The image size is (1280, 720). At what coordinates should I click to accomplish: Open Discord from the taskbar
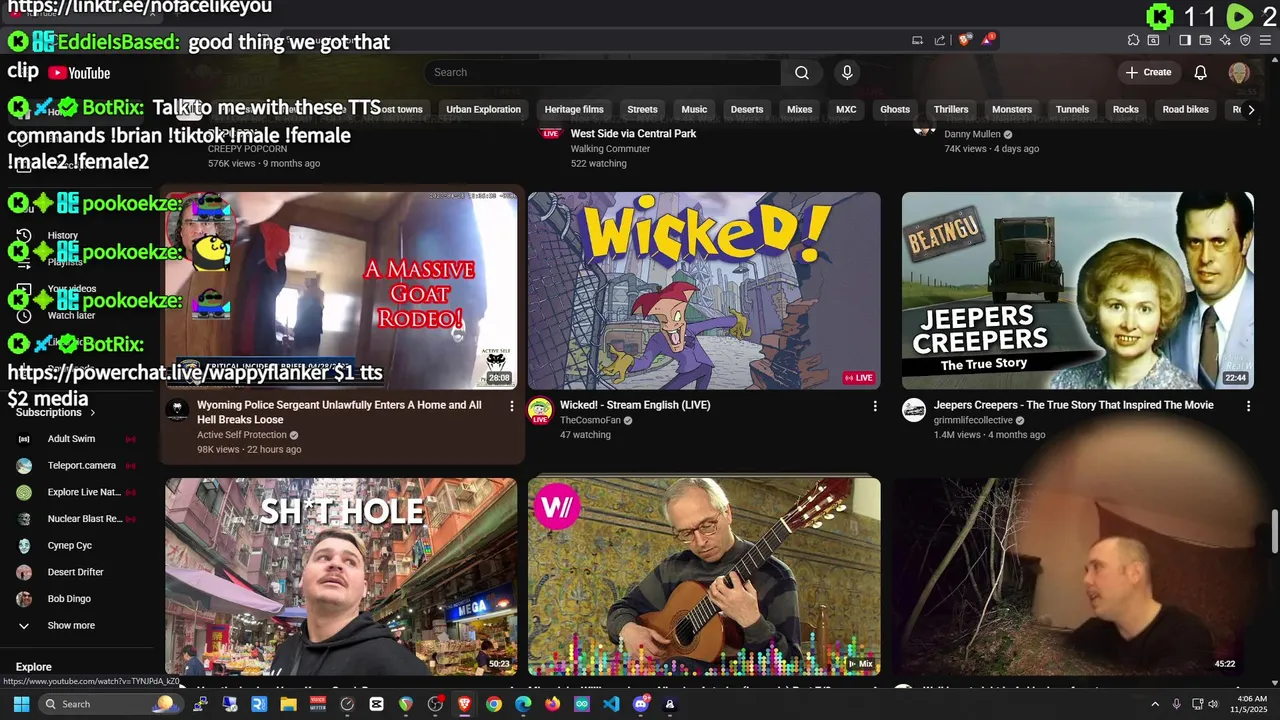(x=641, y=704)
